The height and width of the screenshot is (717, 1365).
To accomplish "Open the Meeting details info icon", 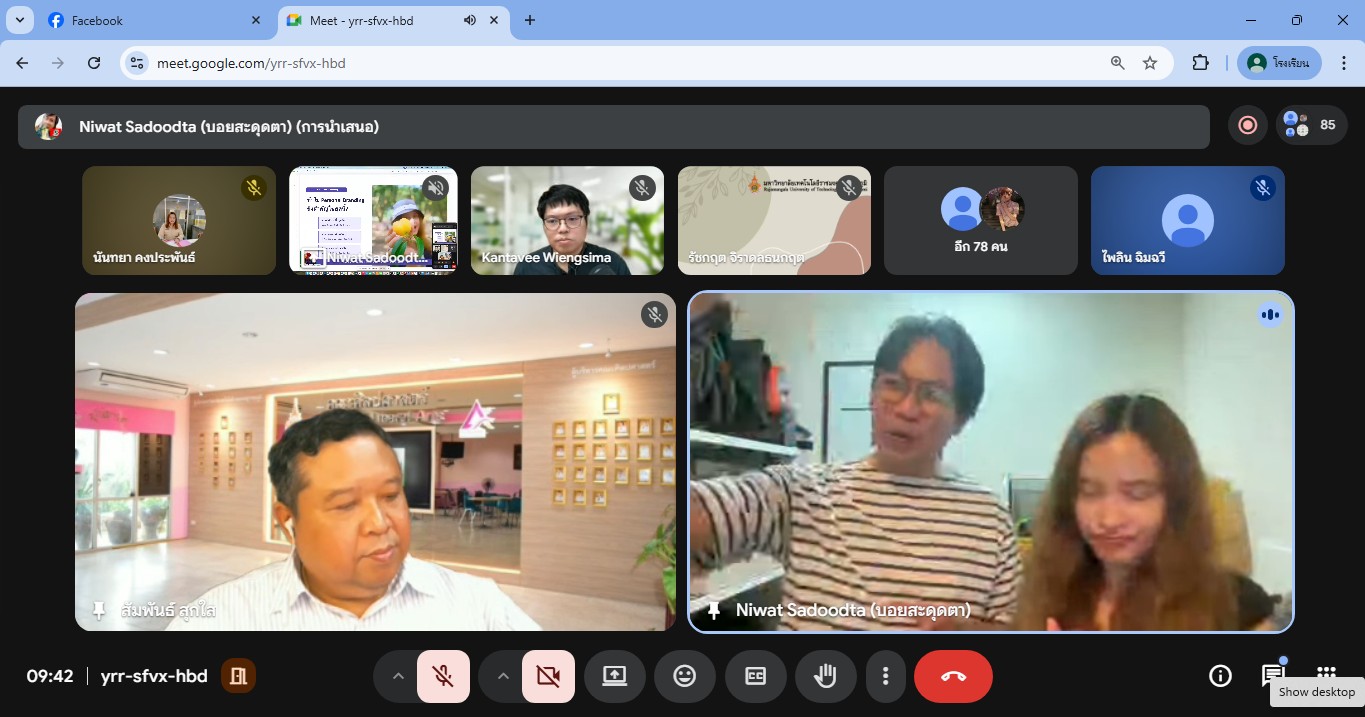I will click(x=1220, y=676).
